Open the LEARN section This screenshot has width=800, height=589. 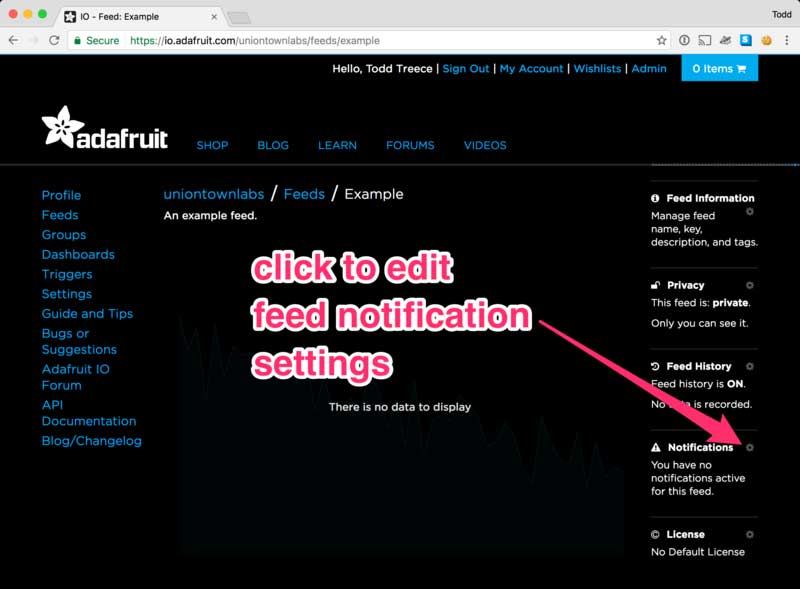point(337,145)
